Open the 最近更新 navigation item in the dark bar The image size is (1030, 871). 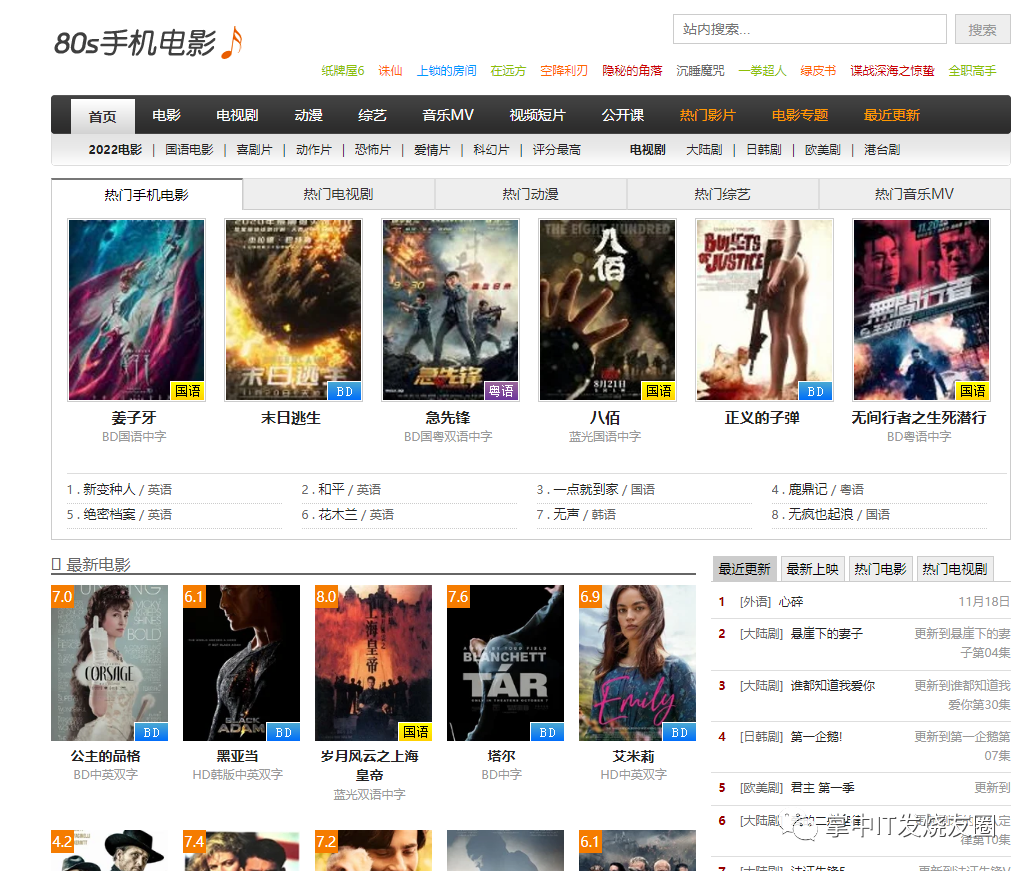tap(891, 115)
